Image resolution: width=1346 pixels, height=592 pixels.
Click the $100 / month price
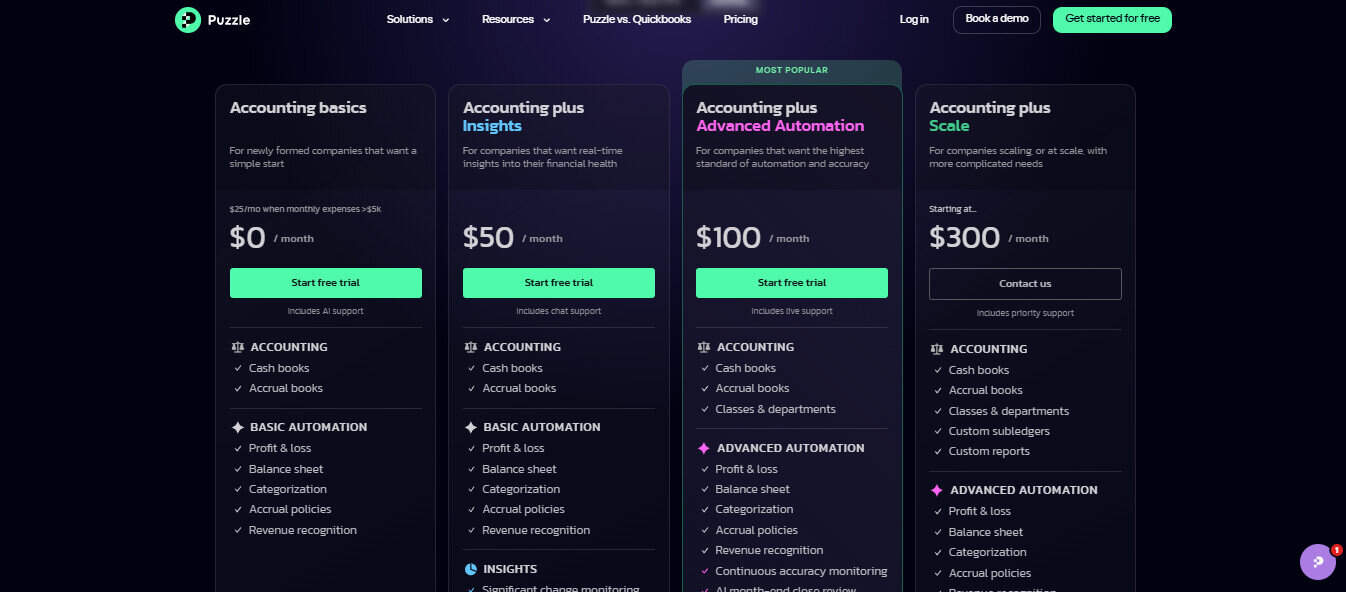[753, 237]
